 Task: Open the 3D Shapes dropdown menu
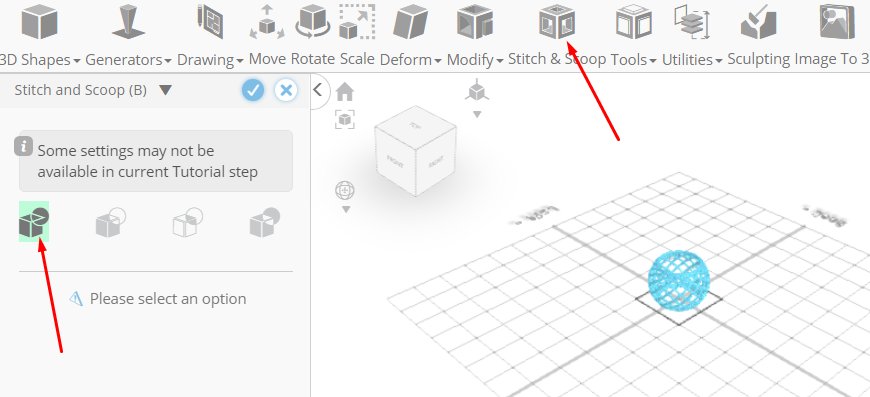[x=39, y=34]
